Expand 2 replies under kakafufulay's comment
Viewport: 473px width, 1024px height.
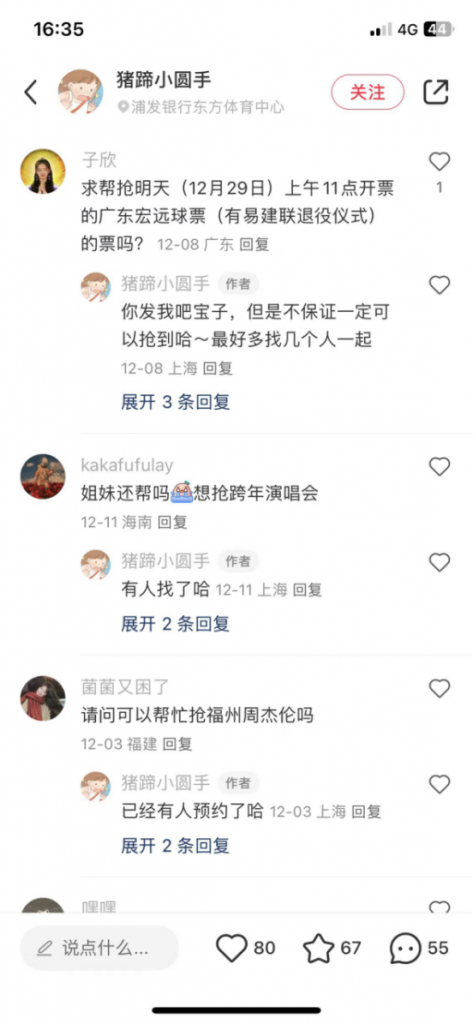click(175, 624)
